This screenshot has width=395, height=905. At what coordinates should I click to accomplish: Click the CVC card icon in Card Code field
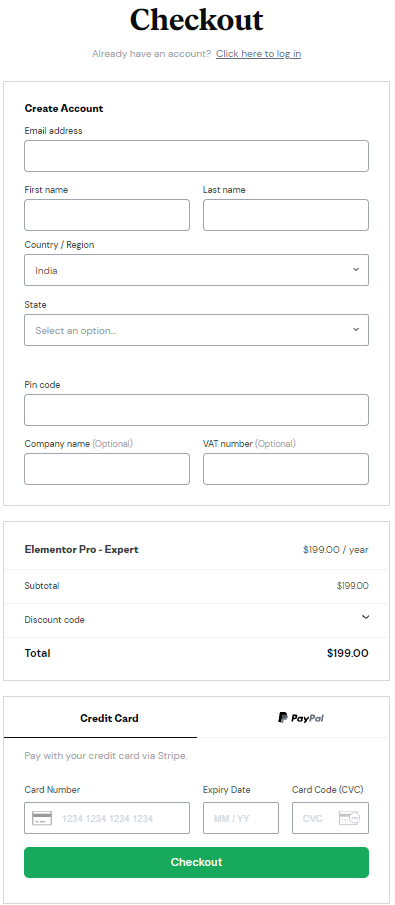coord(349,818)
